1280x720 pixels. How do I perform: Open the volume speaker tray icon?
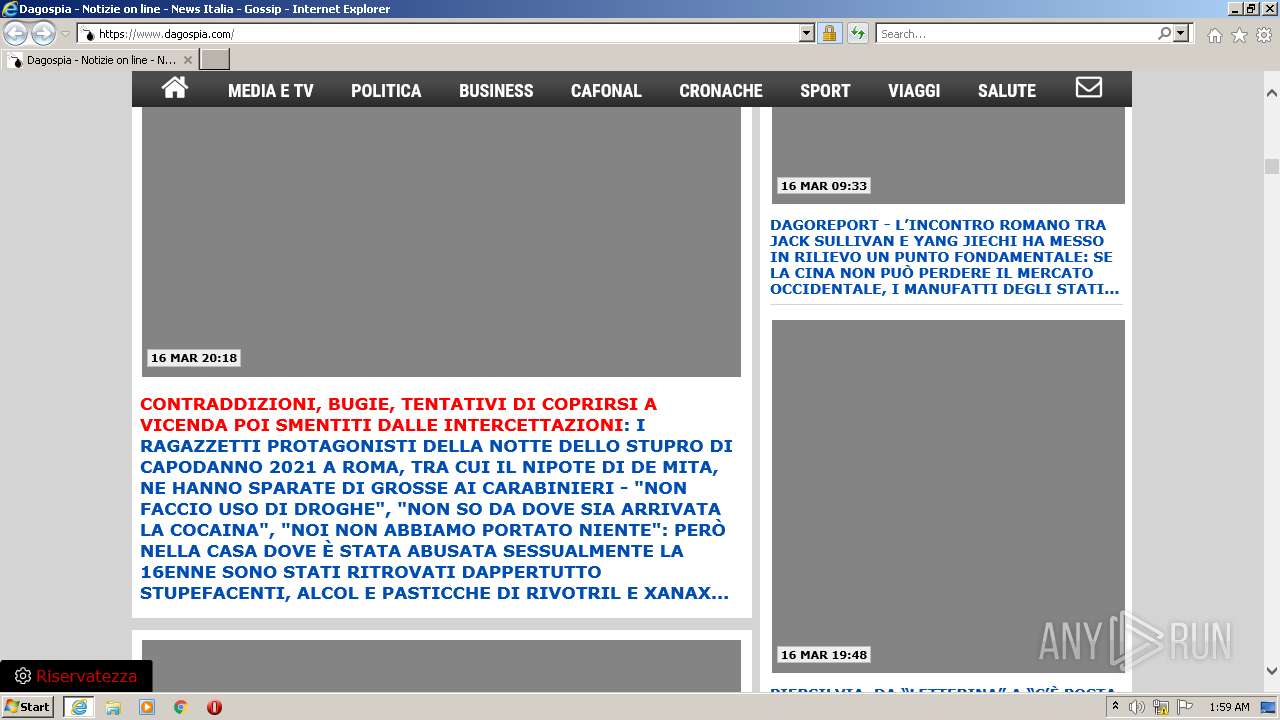pos(1137,707)
